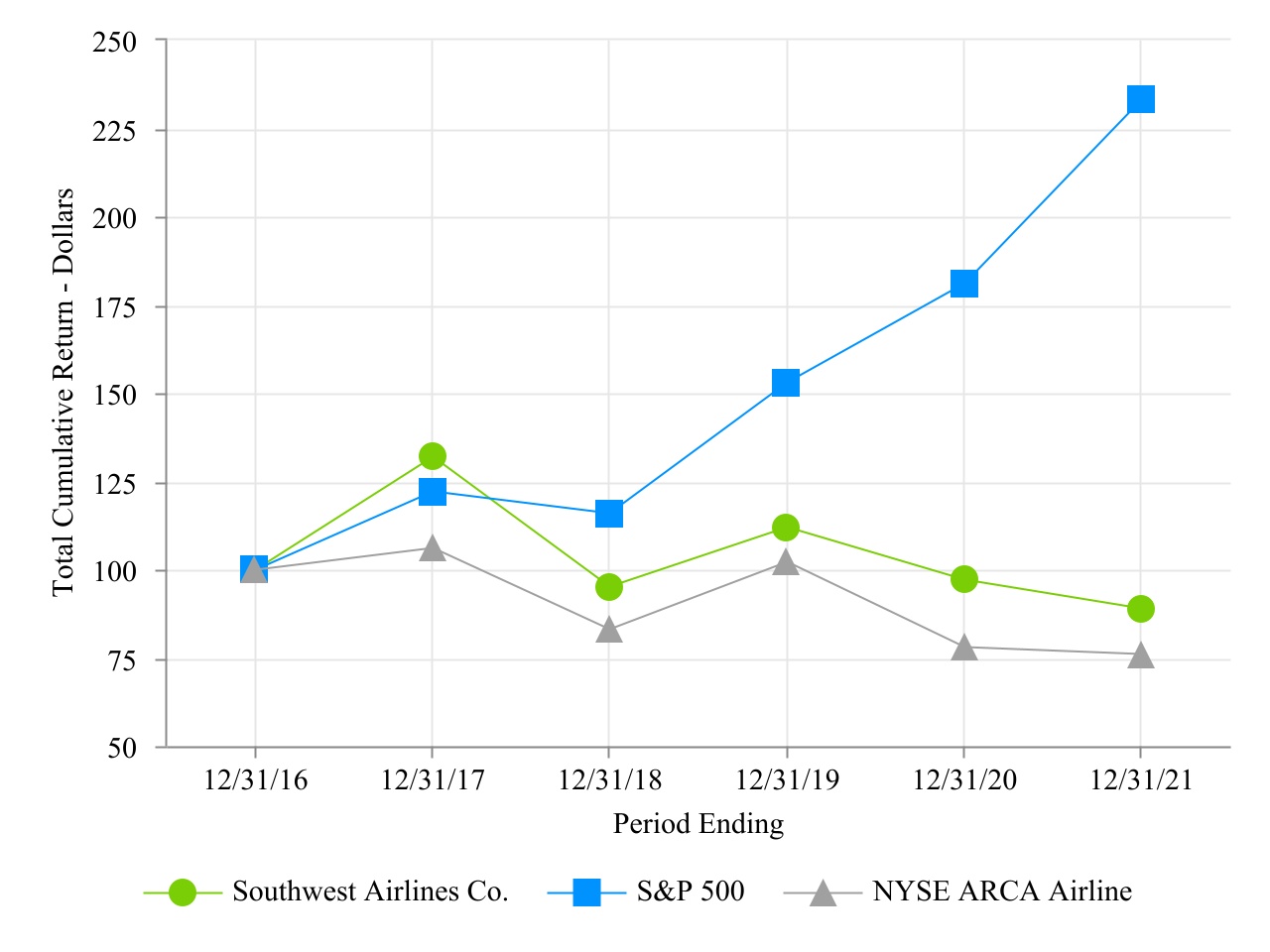Click the gray NYSE ARCA triangle at 12/31/18
The width and height of the screenshot is (1270, 952).
pos(609,631)
